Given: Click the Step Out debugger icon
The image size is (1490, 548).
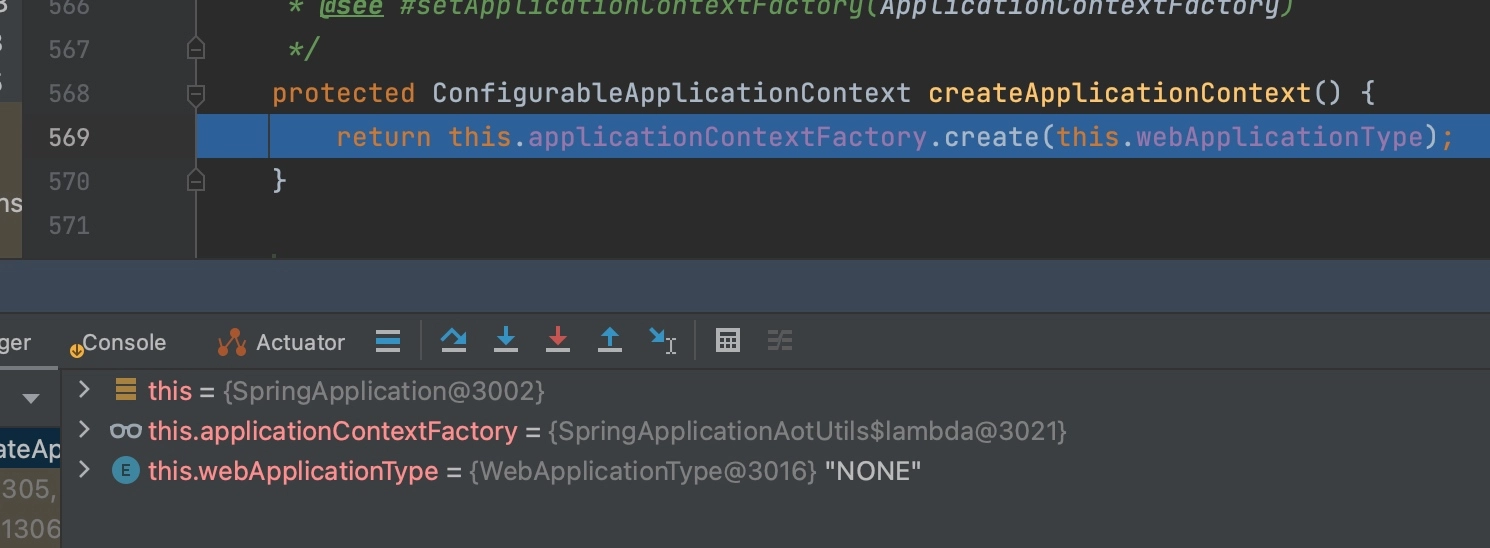Looking at the screenshot, I should [x=610, y=341].
